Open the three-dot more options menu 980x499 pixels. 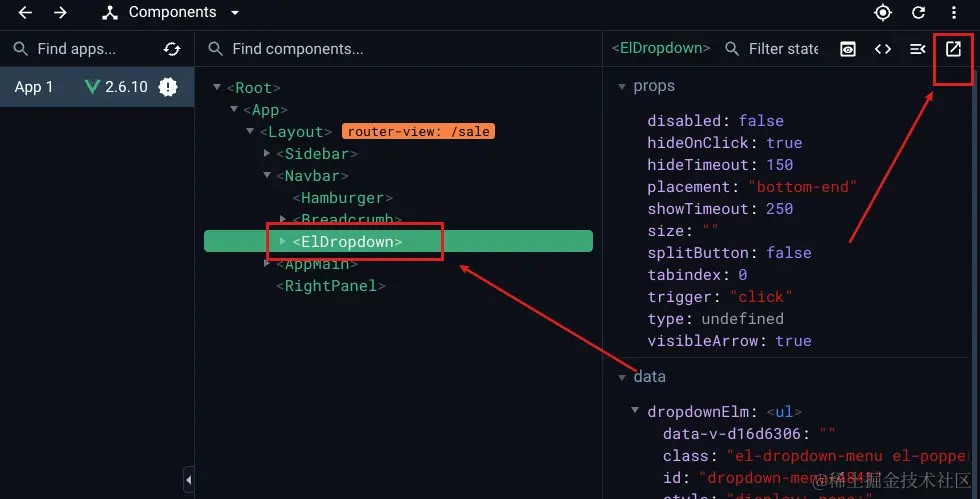pyautogui.click(x=954, y=13)
